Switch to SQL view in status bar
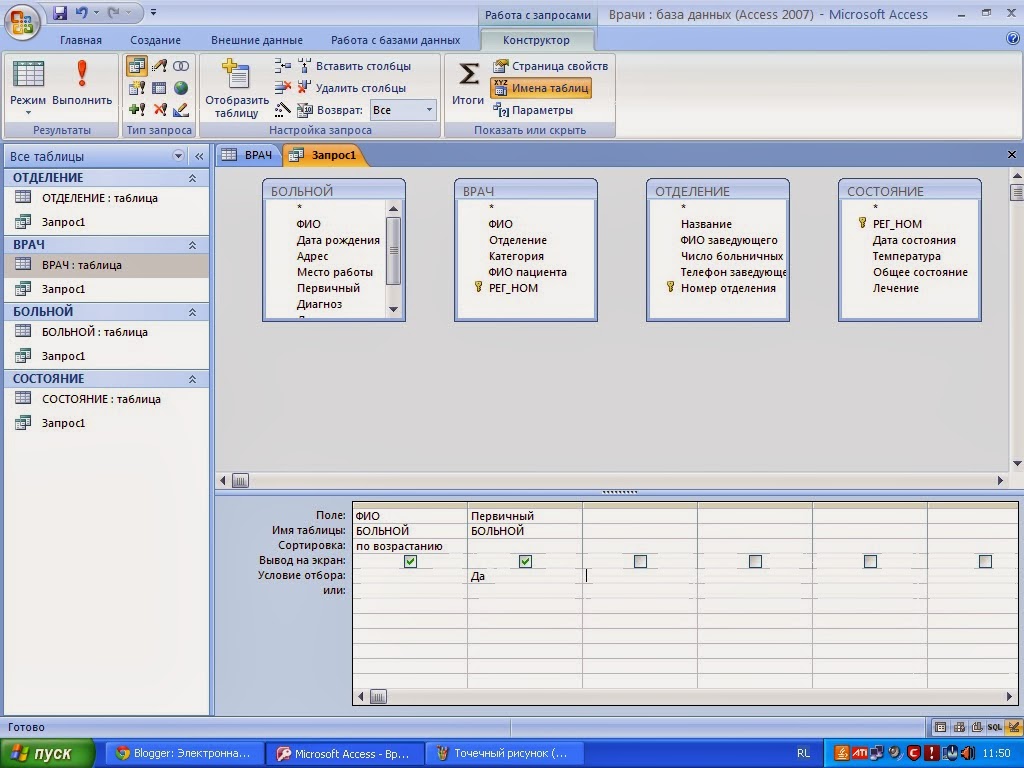The image size is (1024, 768). pyautogui.click(x=994, y=727)
